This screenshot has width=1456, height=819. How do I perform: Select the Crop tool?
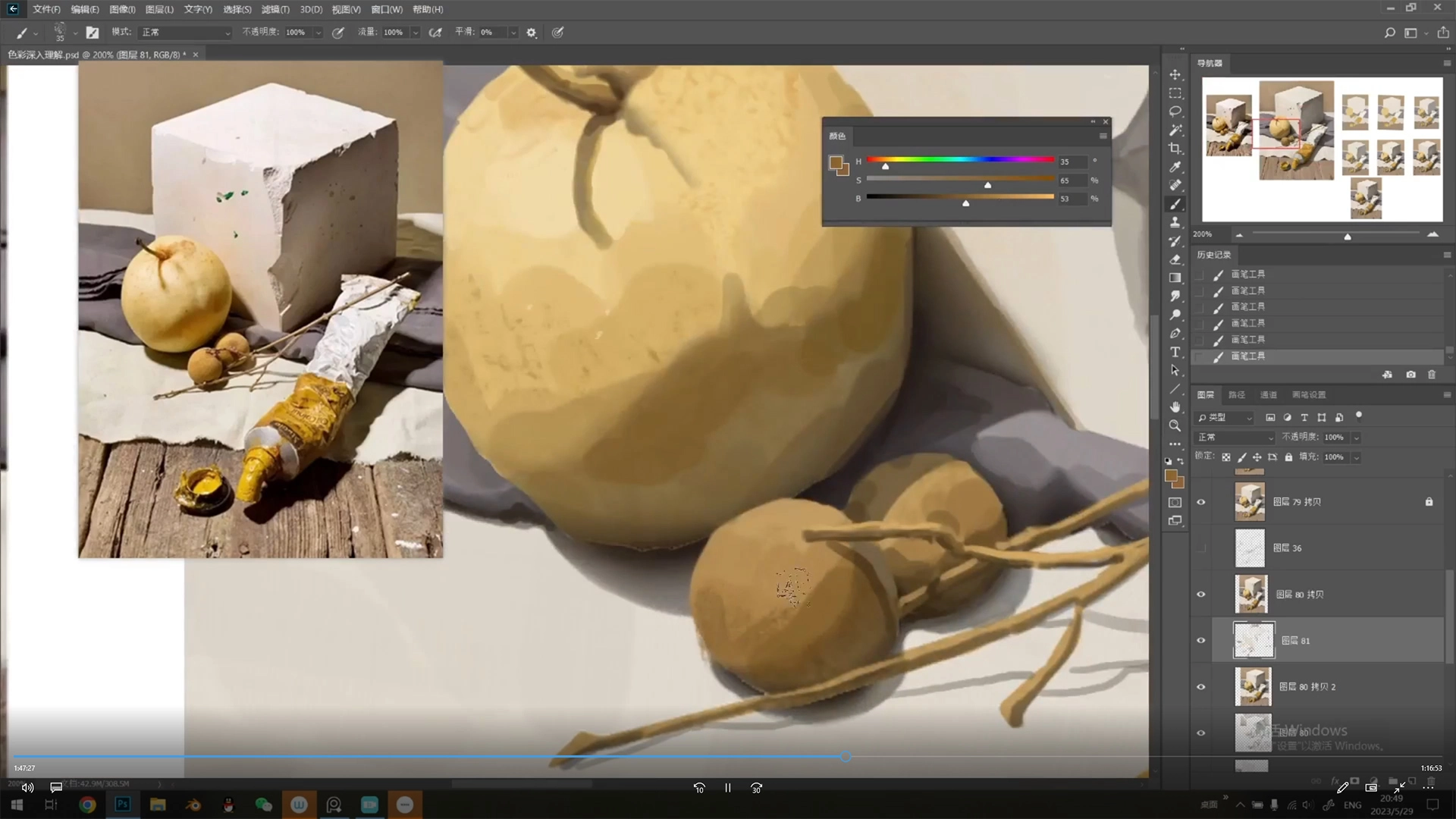(x=1175, y=149)
